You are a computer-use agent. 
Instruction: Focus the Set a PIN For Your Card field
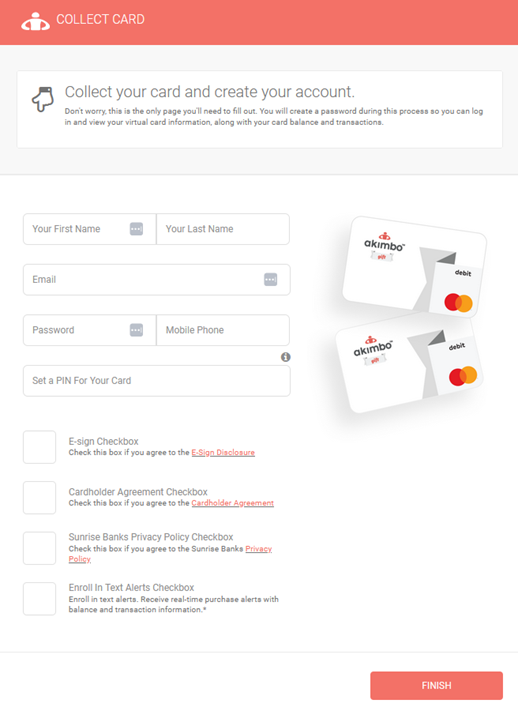[x=156, y=381]
